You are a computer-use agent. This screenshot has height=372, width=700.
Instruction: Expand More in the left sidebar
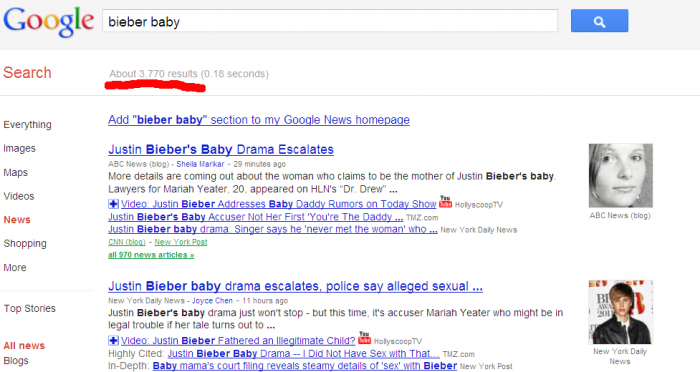[x=15, y=268]
